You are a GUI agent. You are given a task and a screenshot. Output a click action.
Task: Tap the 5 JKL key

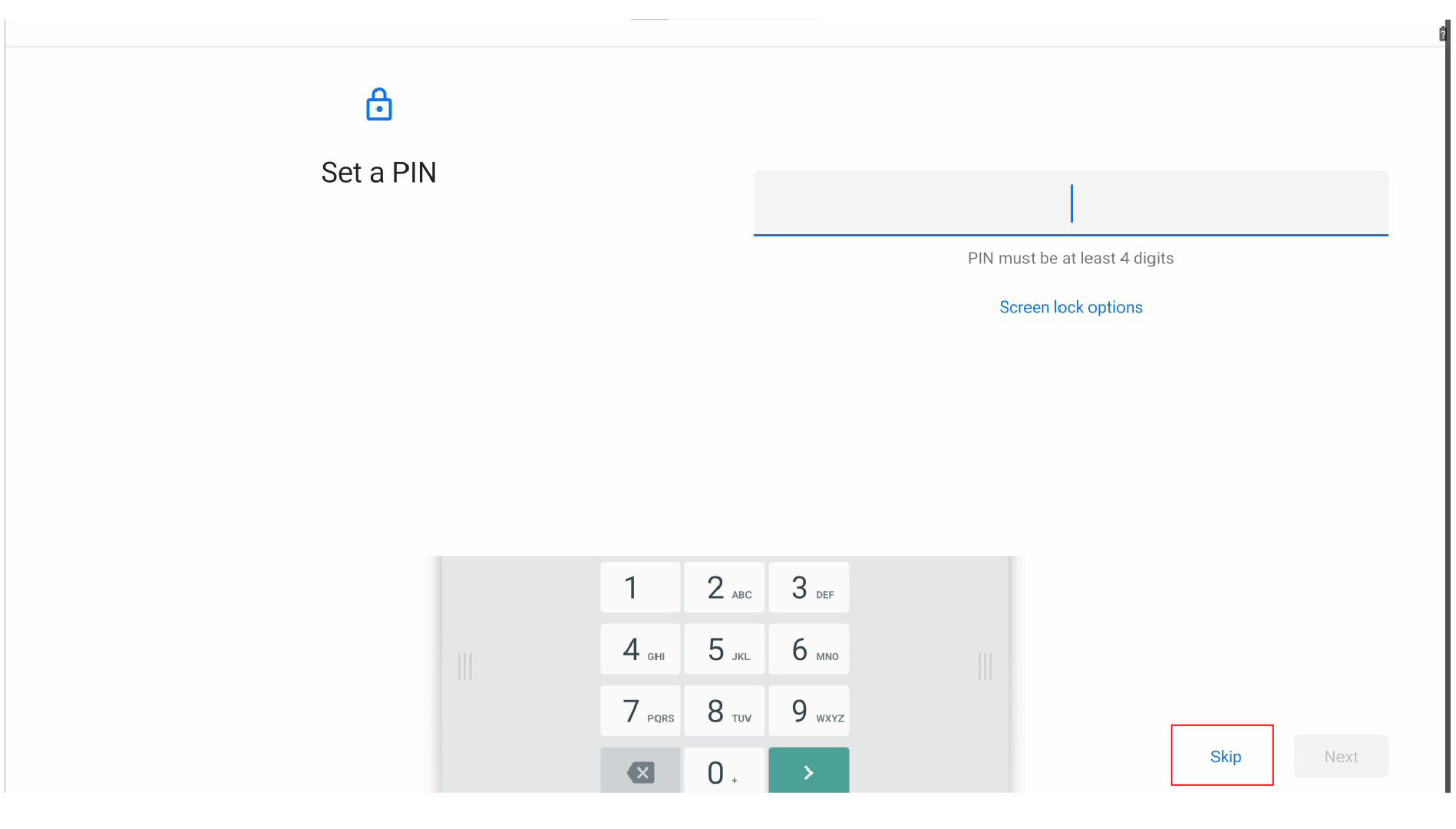coord(725,649)
